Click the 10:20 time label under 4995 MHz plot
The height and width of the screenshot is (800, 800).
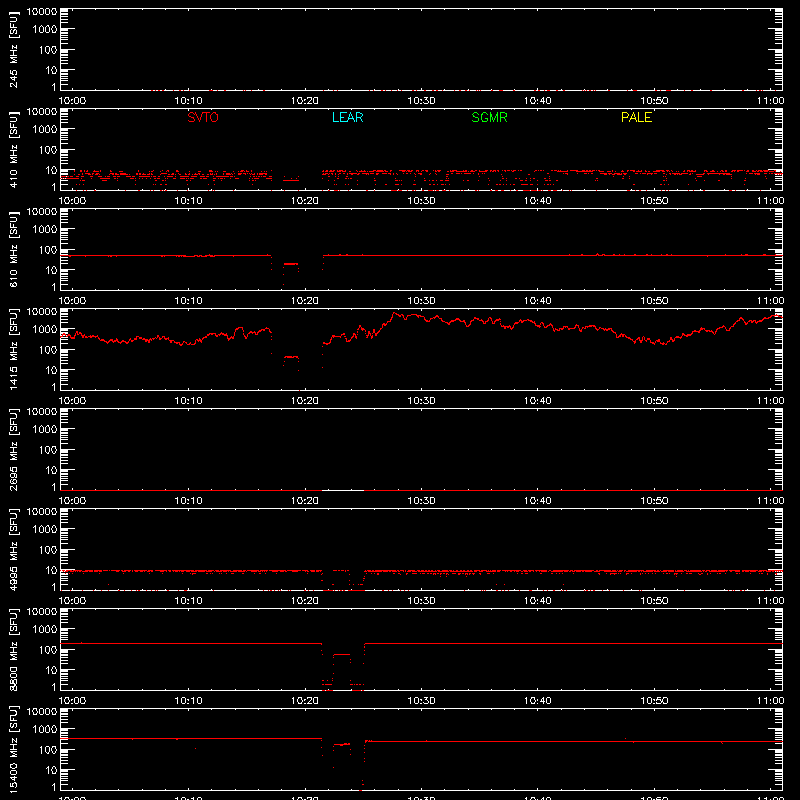click(305, 601)
